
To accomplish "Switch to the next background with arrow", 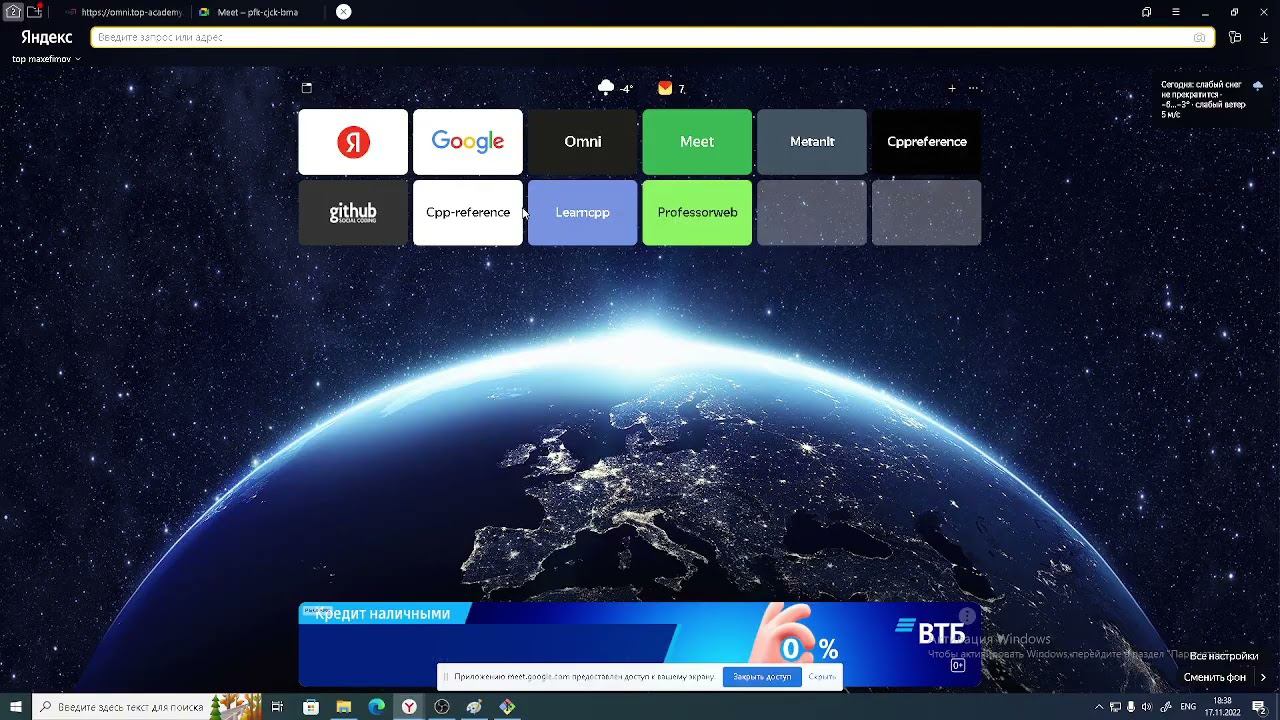I will pos(1263,677).
